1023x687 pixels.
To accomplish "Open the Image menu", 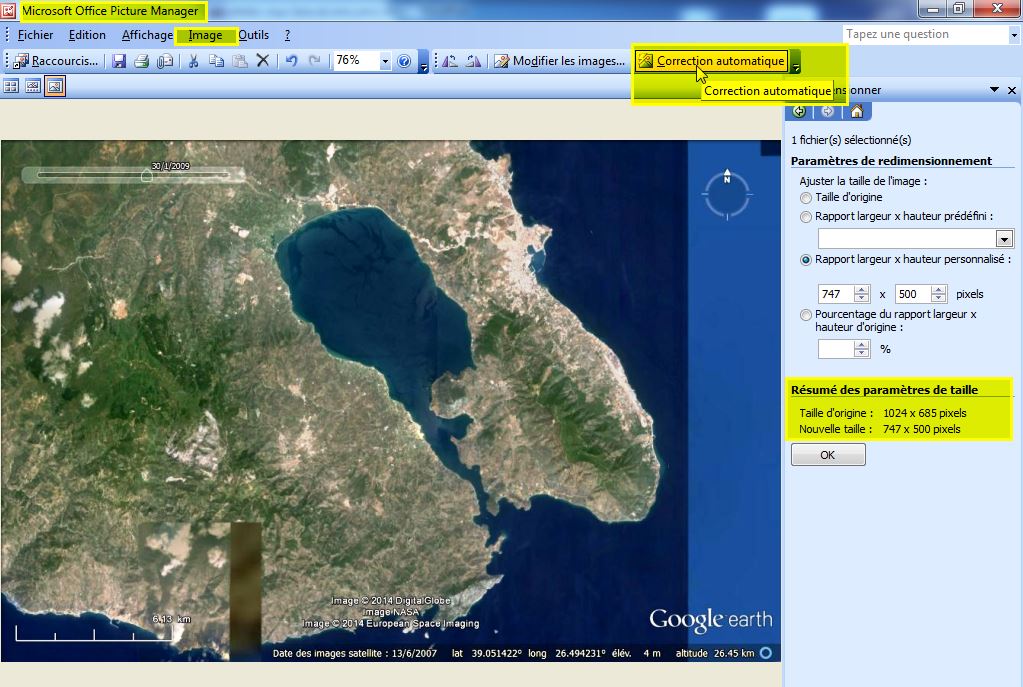I will (x=205, y=35).
